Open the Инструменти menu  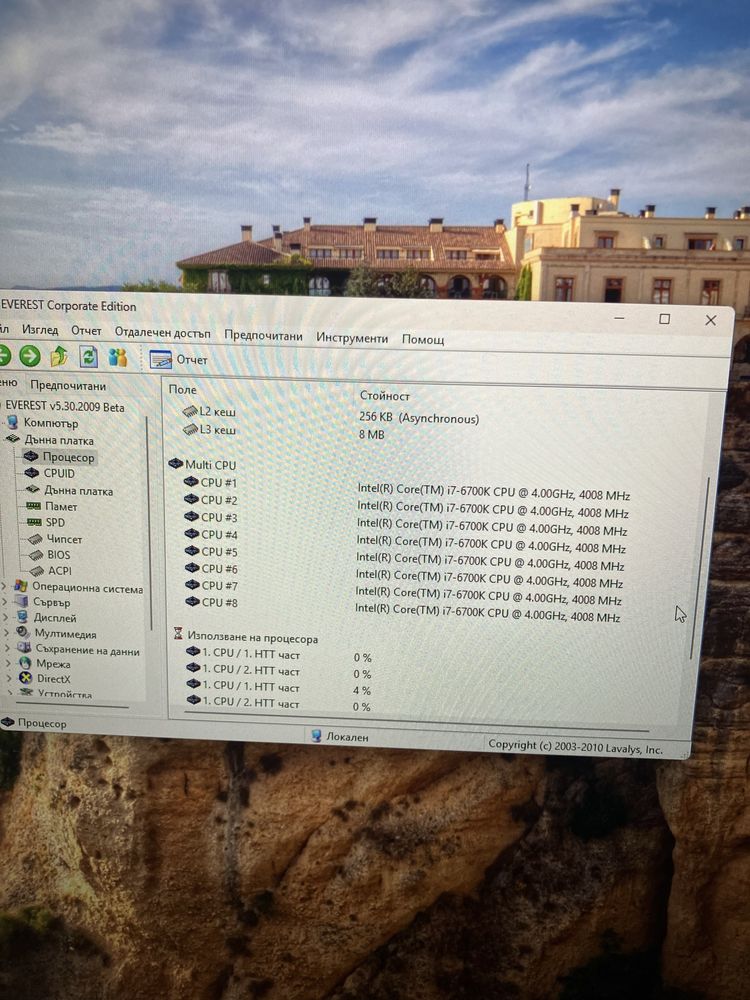coord(352,338)
